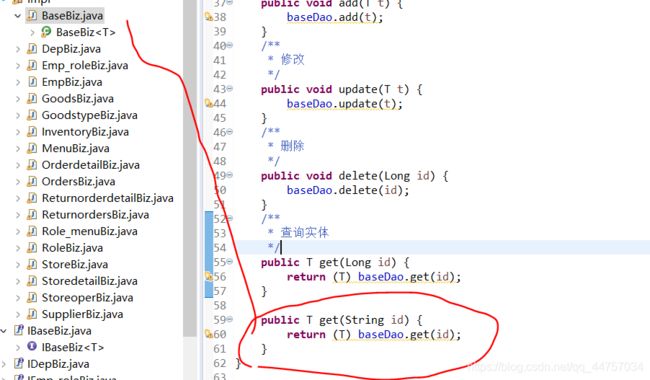The image size is (650, 380).
Task: Click the ReturnordersBiz.java file icon
Action: [x=32, y=214]
